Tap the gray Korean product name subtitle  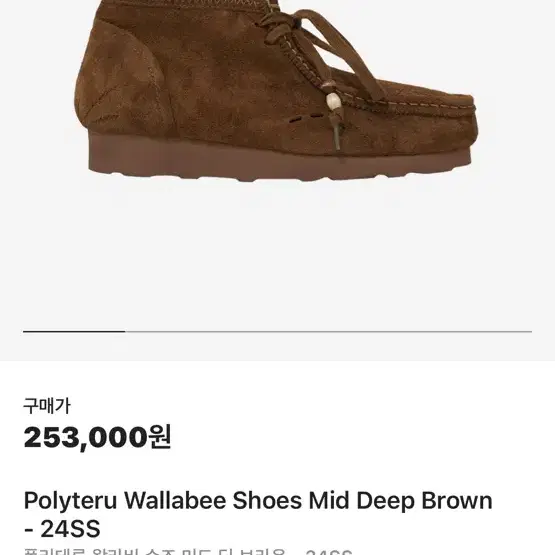tap(188, 551)
